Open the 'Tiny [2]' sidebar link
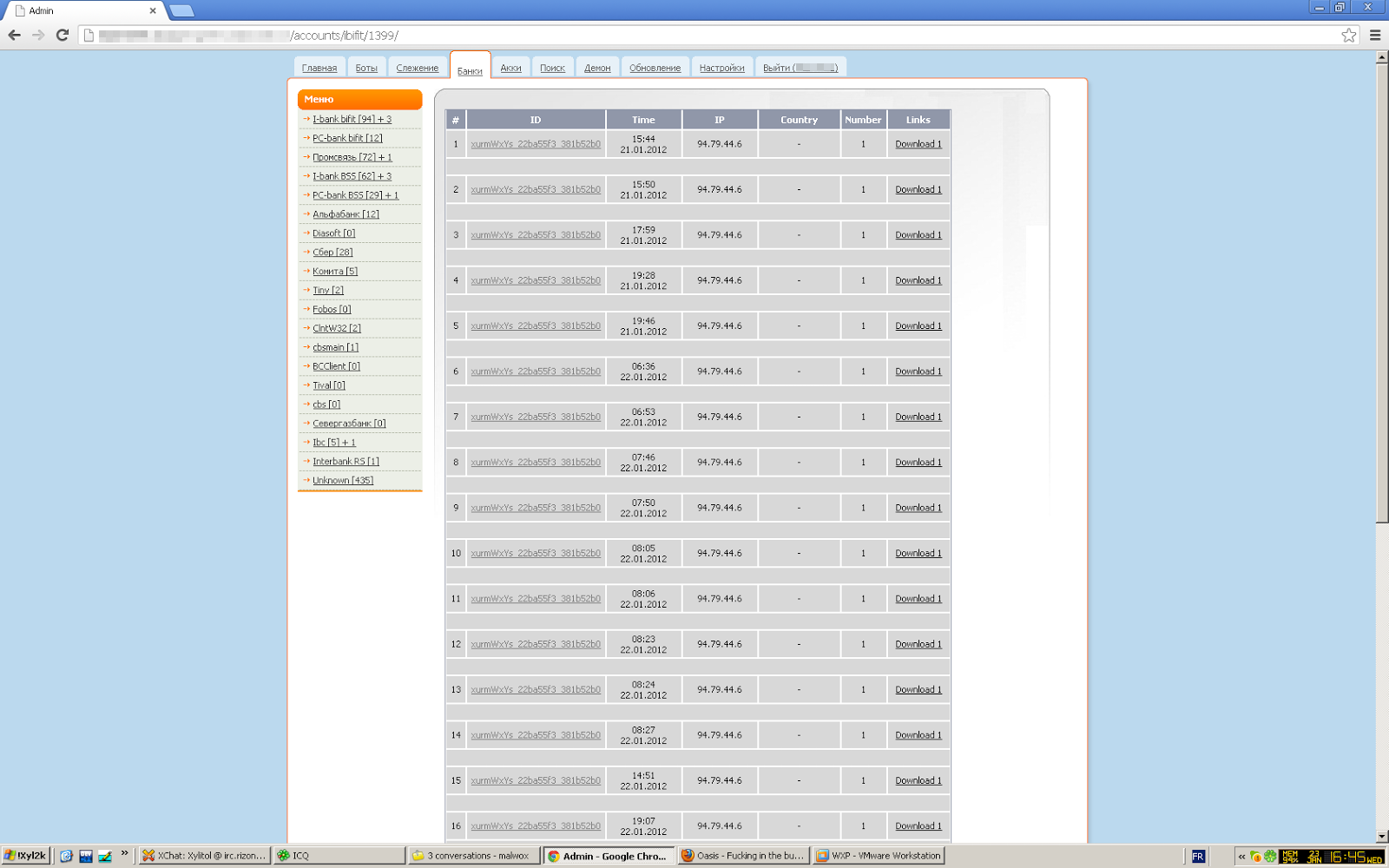 click(328, 292)
